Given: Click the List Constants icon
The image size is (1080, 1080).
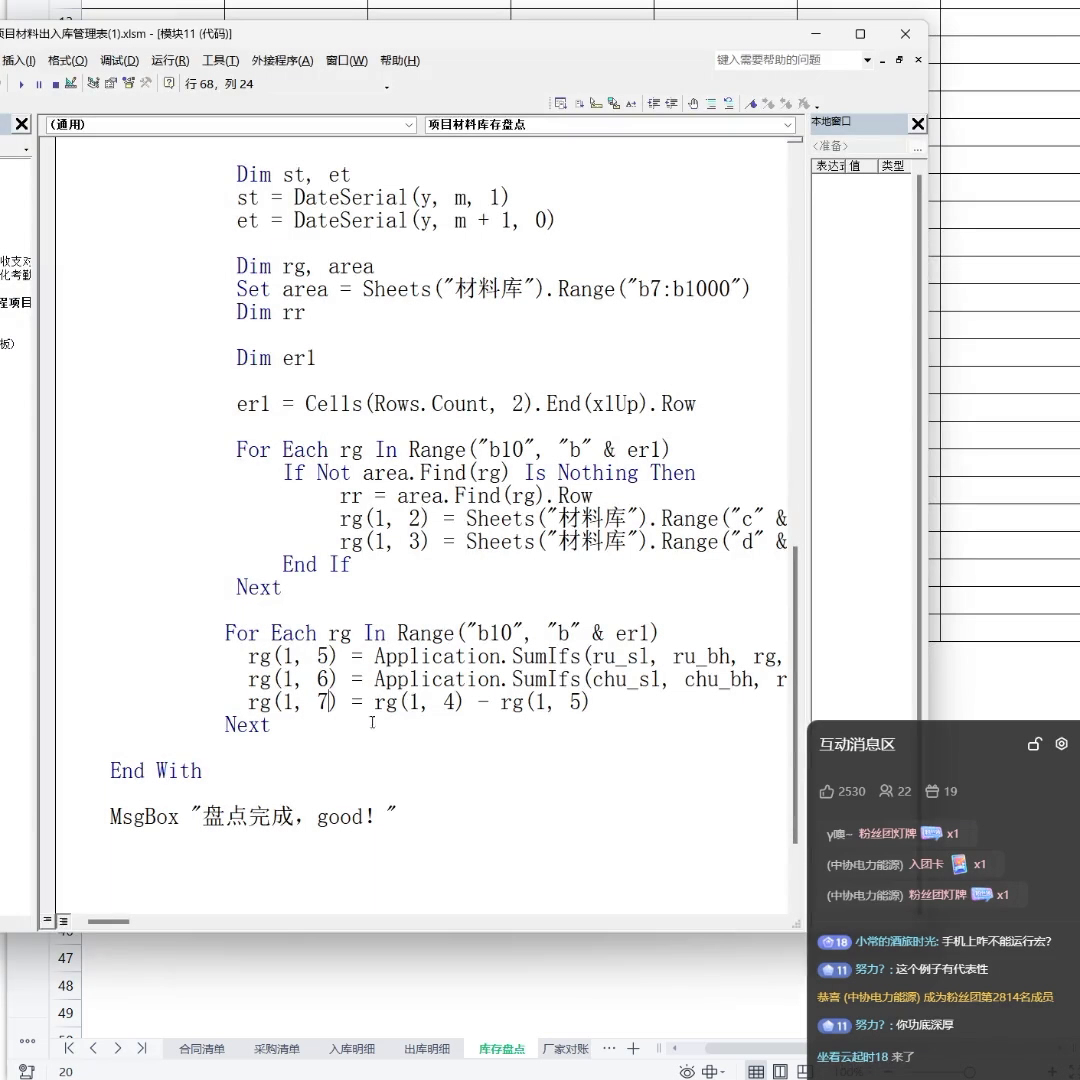Looking at the screenshot, I should (x=579, y=103).
